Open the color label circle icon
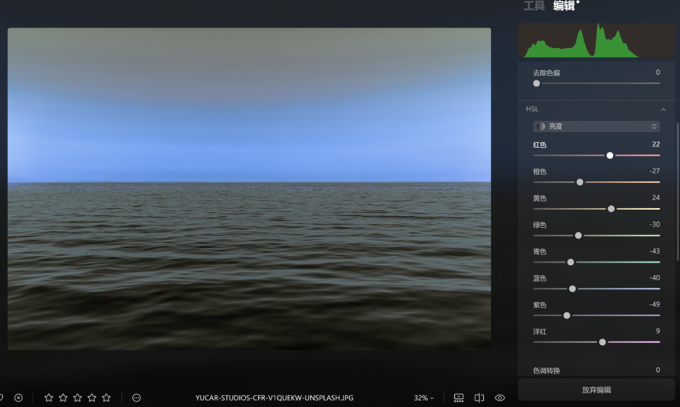680x407 pixels. pos(136,398)
